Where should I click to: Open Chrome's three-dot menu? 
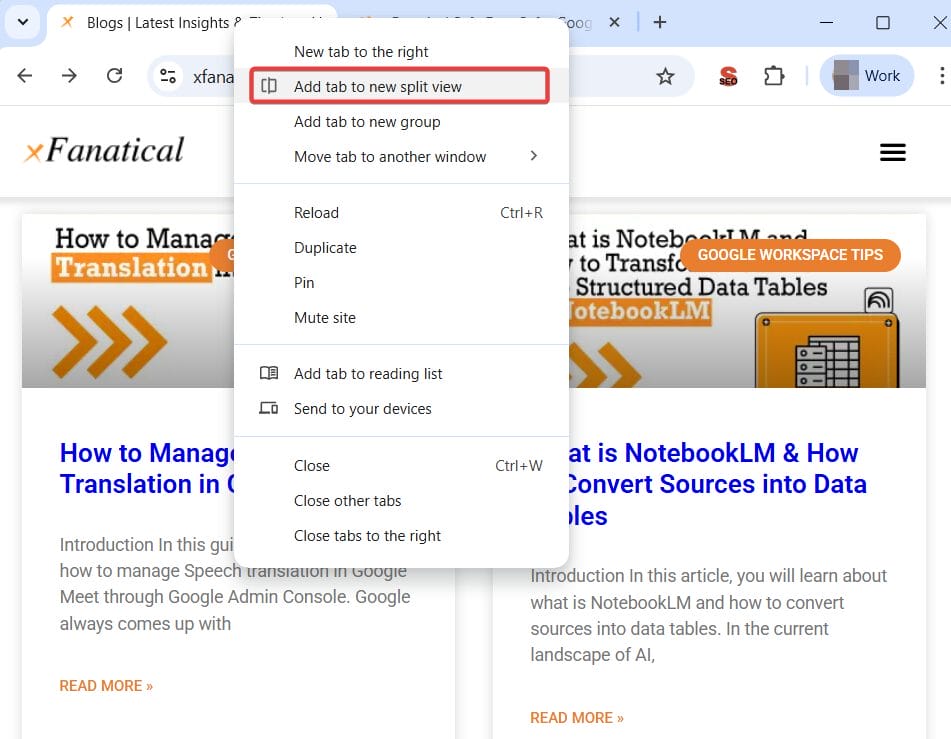tap(941, 76)
